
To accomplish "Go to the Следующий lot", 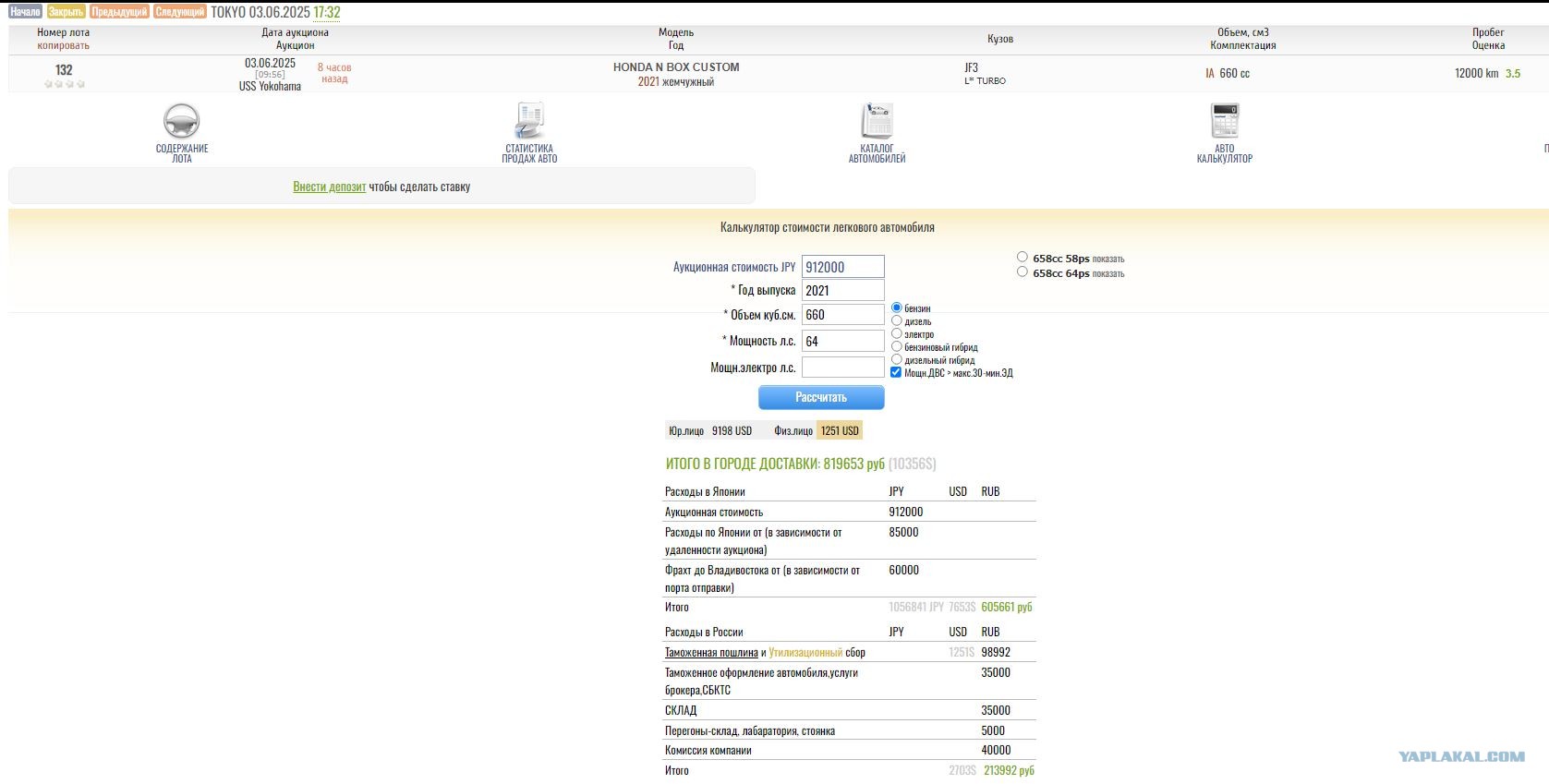I will (180, 12).
